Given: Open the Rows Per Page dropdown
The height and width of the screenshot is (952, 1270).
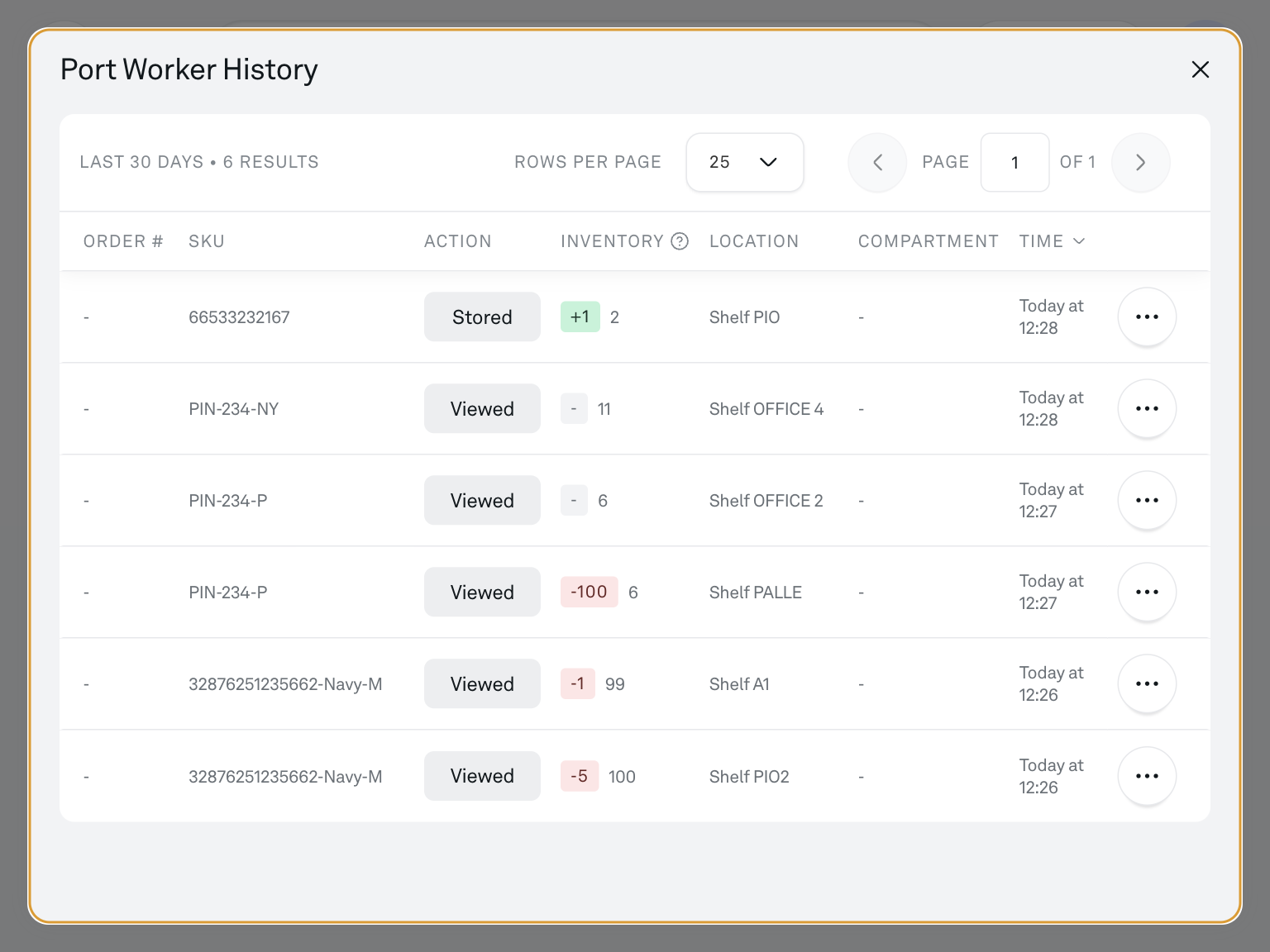Looking at the screenshot, I should (x=744, y=162).
